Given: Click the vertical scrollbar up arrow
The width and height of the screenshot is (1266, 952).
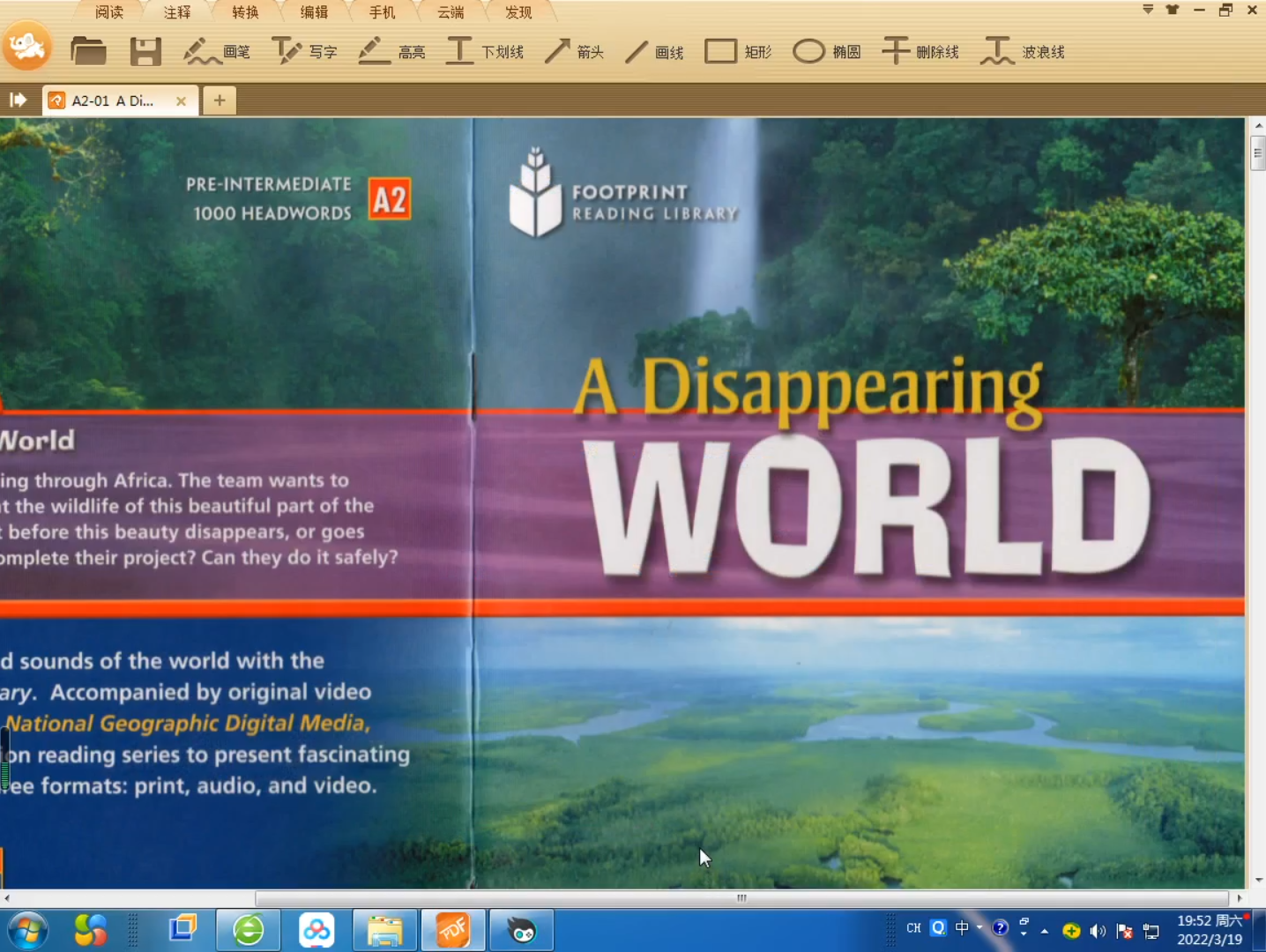Looking at the screenshot, I should point(1258,126).
